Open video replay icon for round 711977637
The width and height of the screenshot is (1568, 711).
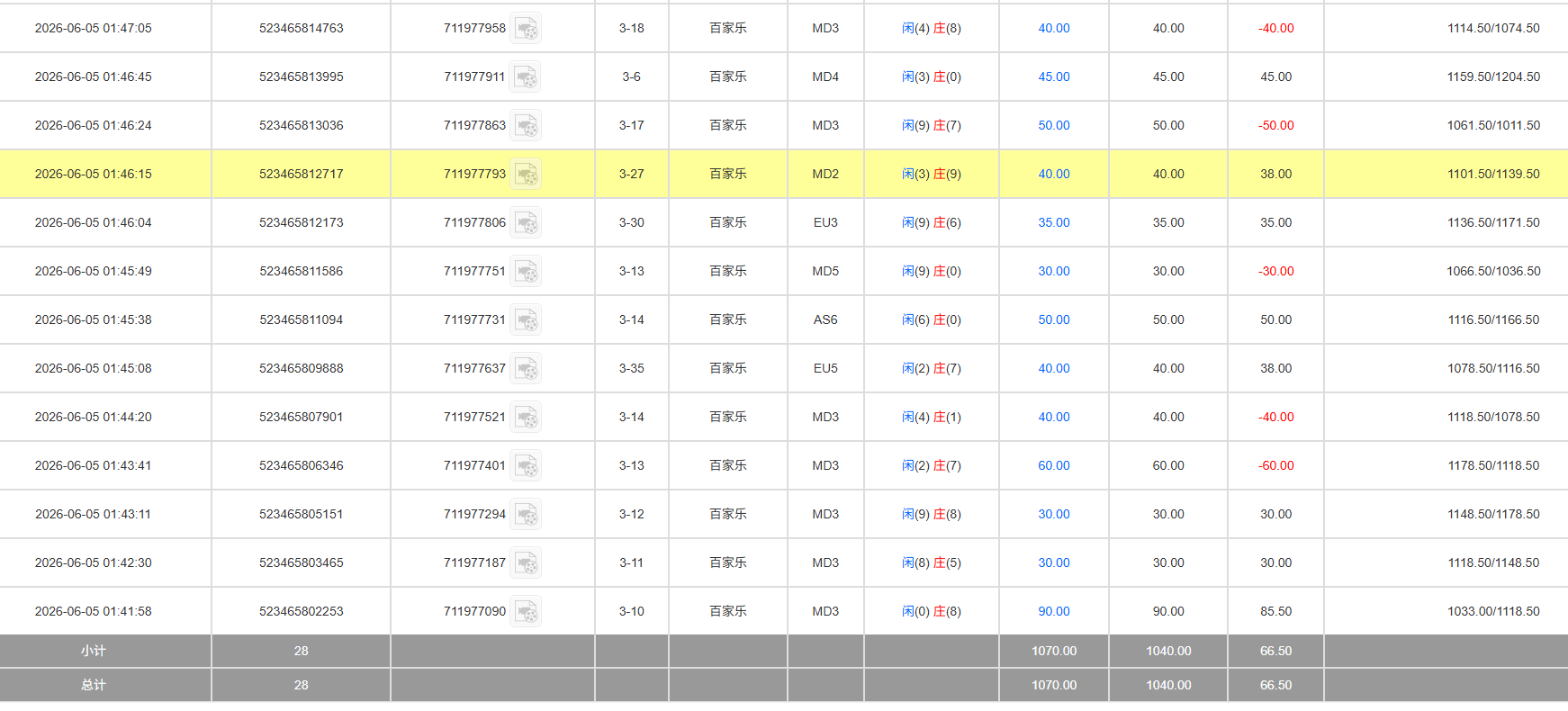point(526,369)
